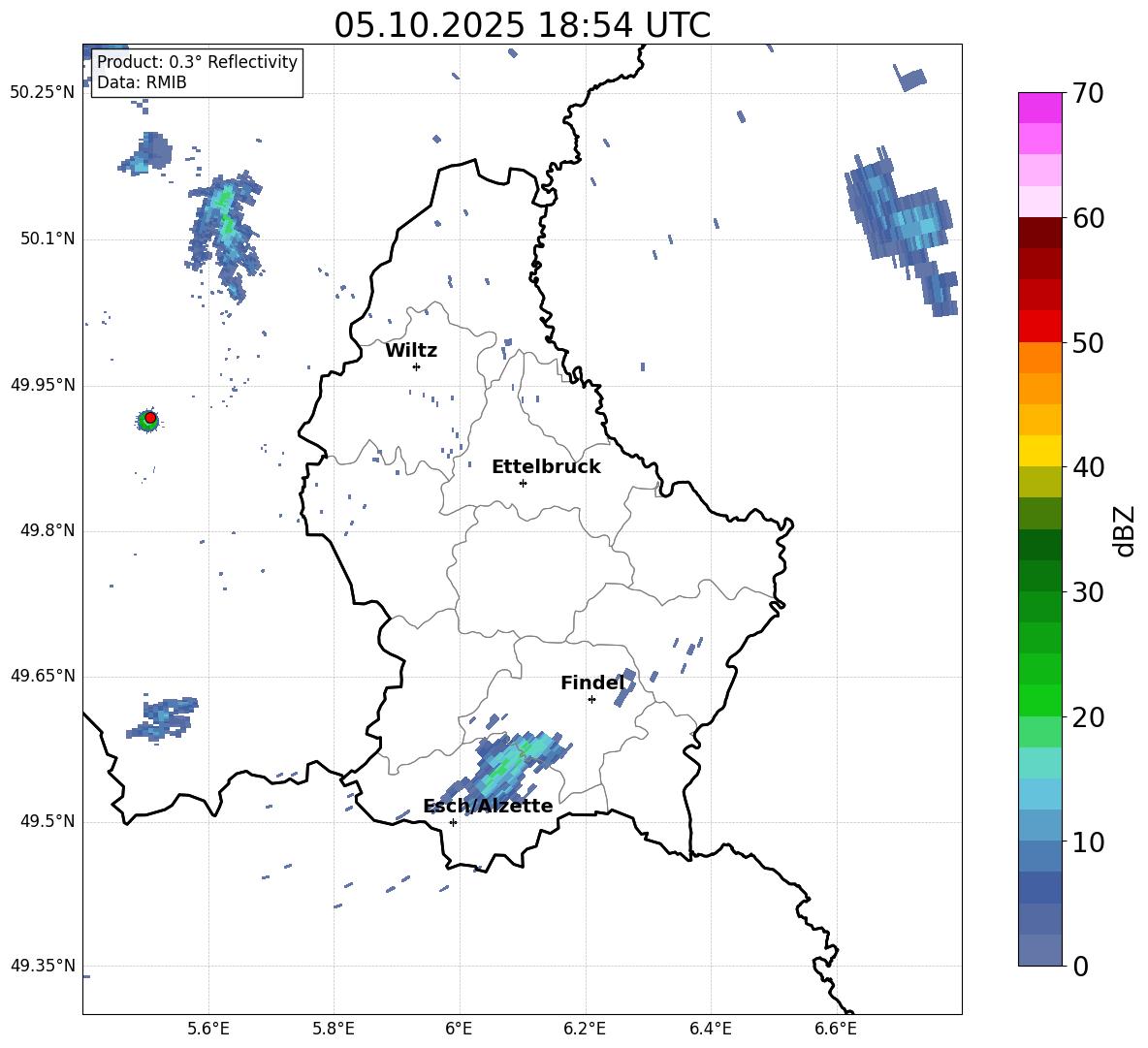Viewport: 1148px width, 1048px height.
Task: Click the large echo cluster in the northeast
Action: (902, 232)
